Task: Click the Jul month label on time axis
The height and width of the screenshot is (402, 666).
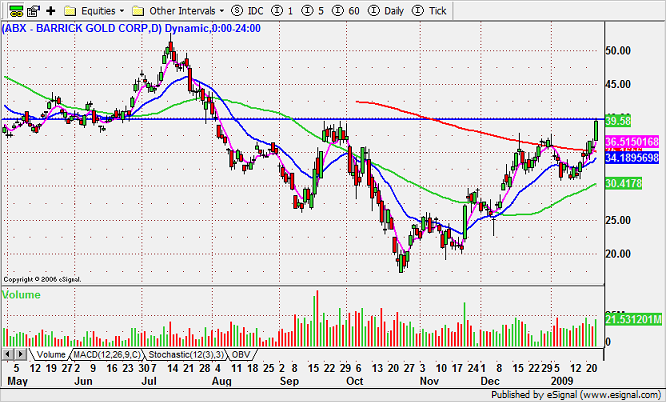Action: click(x=149, y=381)
